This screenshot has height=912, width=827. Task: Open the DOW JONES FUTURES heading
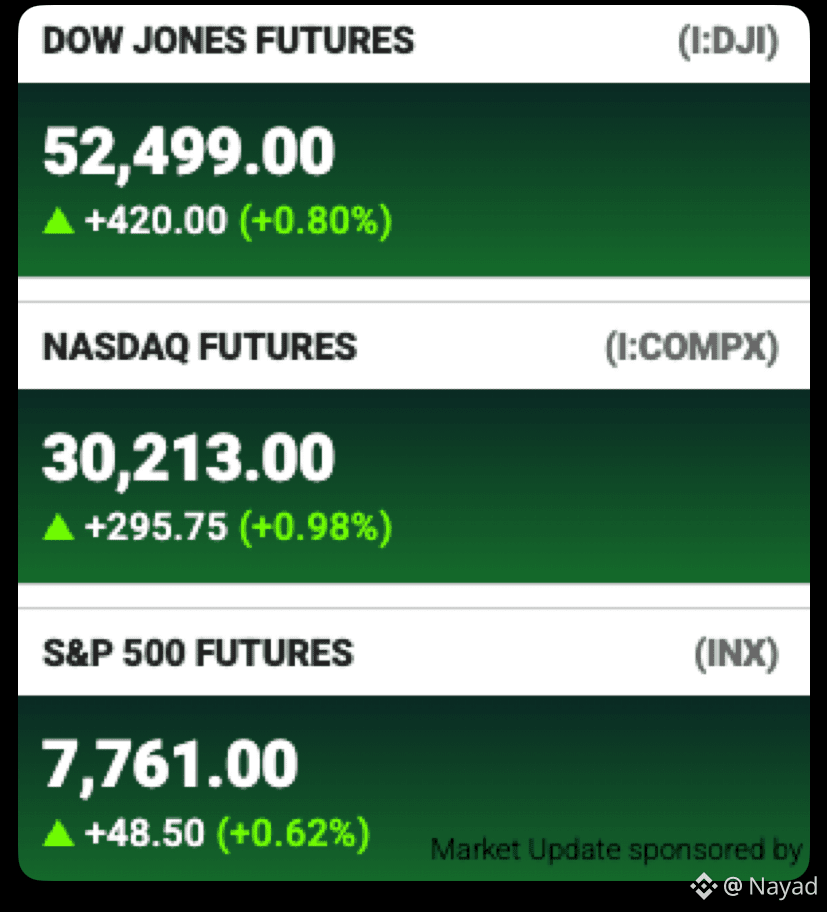229,41
